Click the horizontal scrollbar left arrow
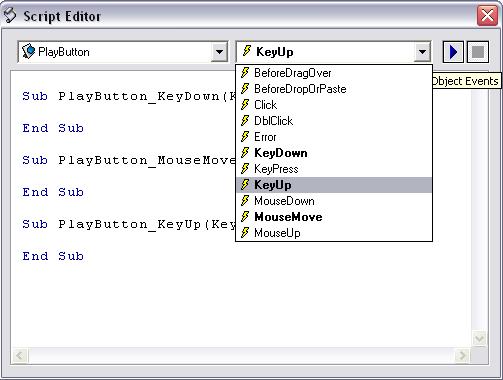Viewport: 503px width, 380px height. pos(20,356)
